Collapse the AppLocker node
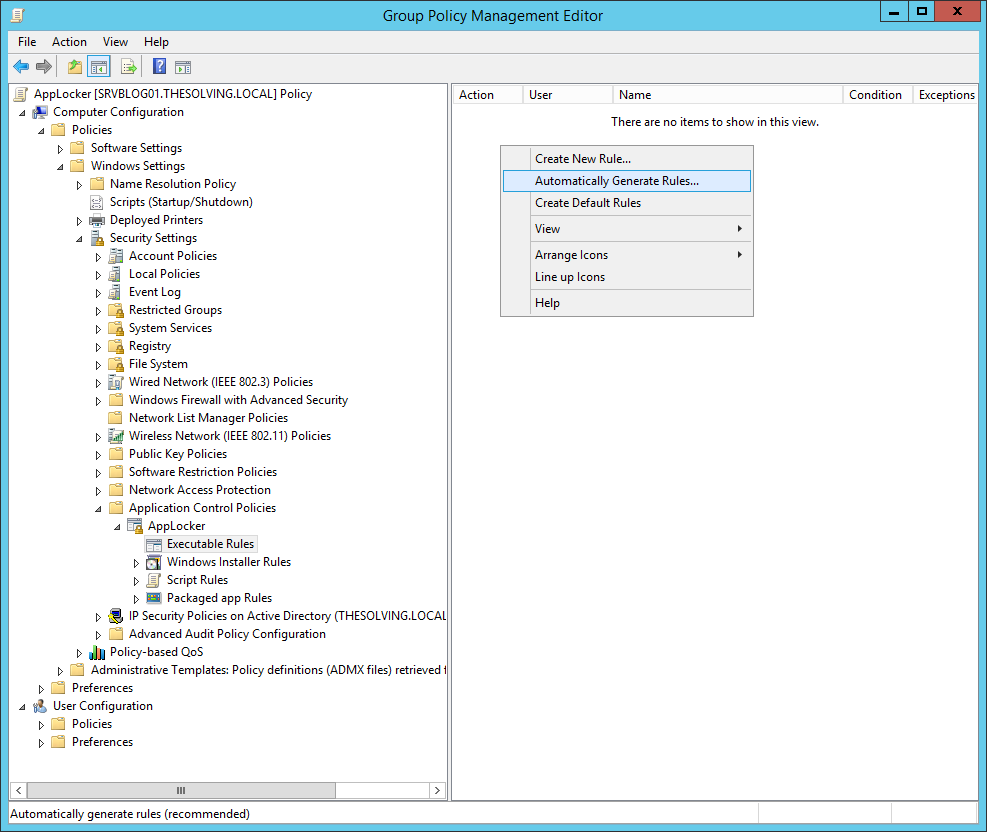Screen dimensions: 987x832 point(117,527)
